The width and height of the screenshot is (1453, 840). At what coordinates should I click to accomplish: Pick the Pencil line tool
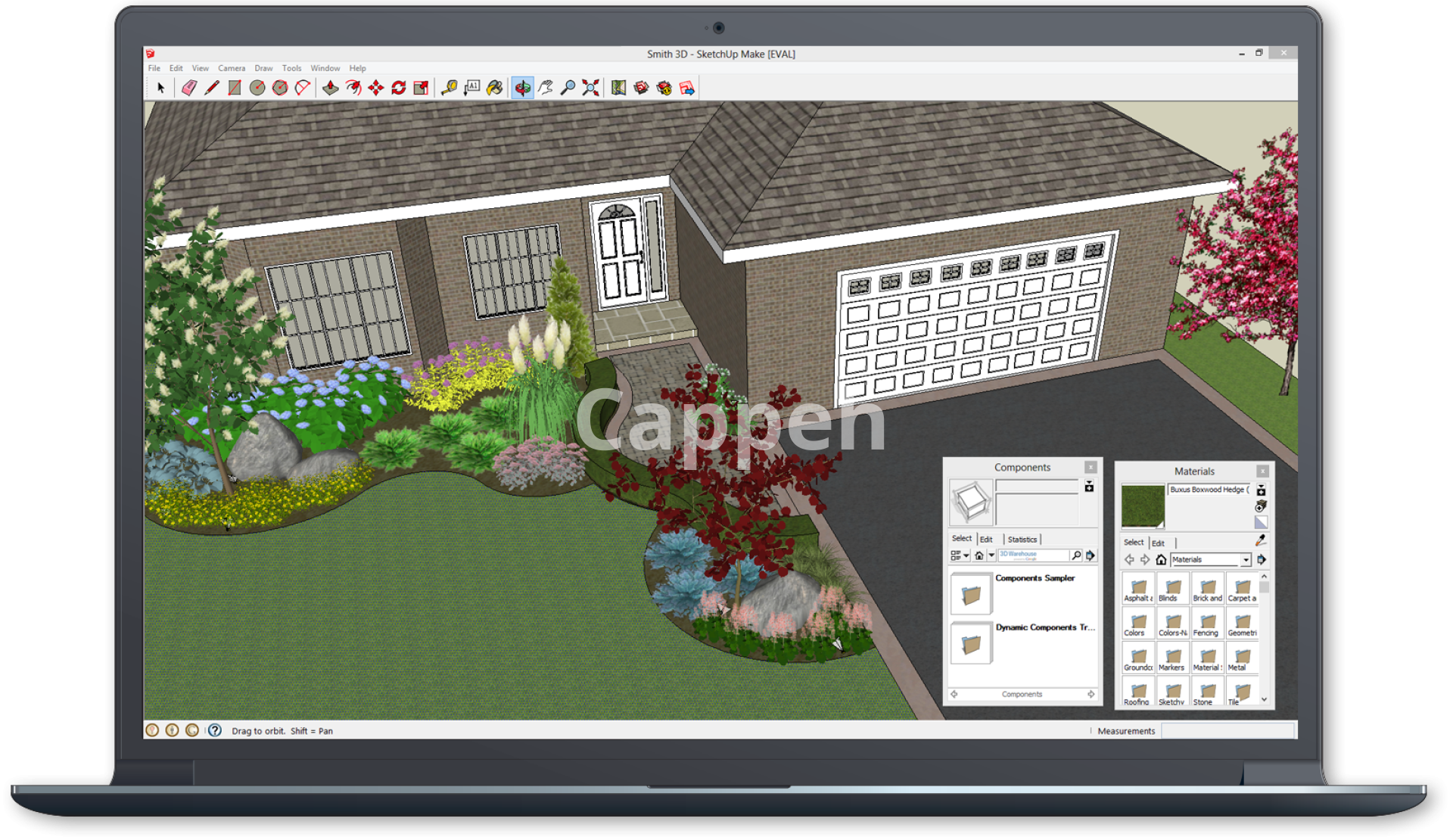point(212,89)
